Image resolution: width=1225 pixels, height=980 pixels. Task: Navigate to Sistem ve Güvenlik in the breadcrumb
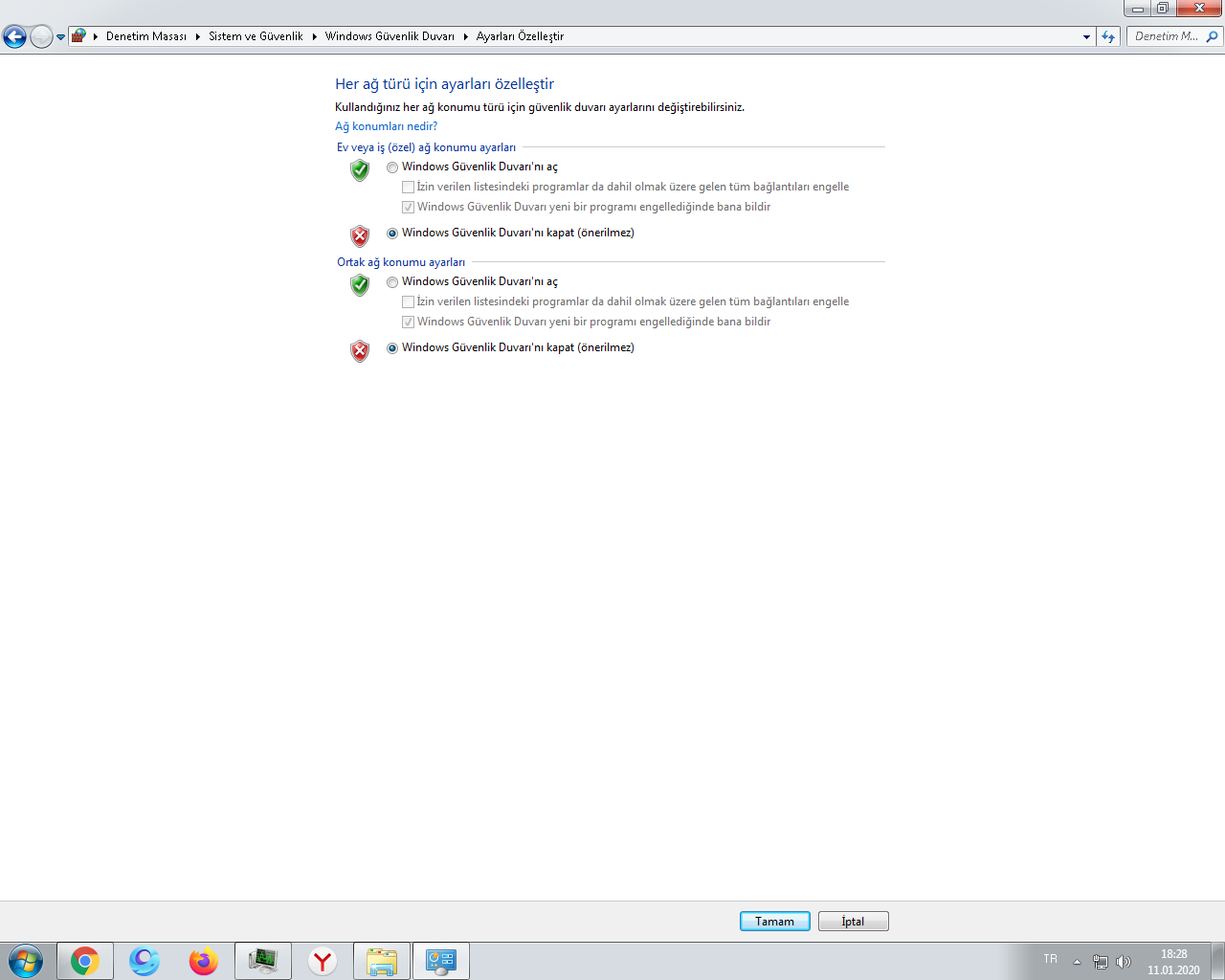tap(256, 36)
